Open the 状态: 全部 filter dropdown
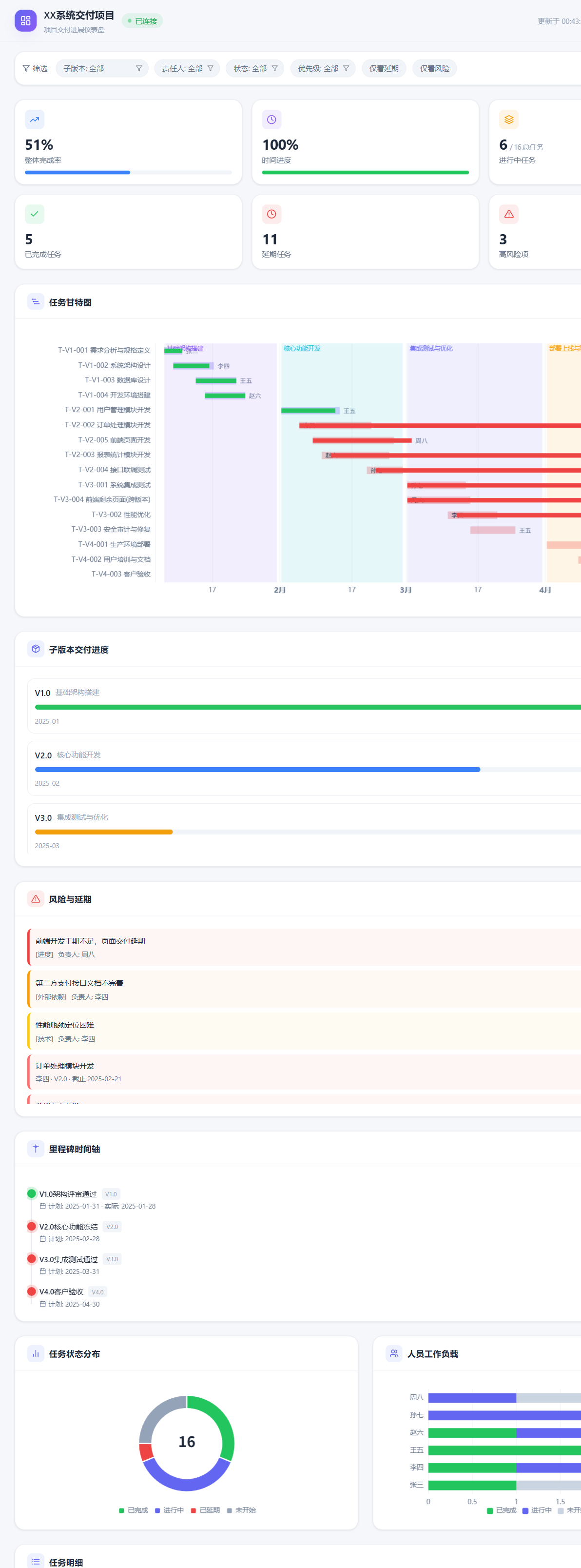The image size is (581, 1568). pyautogui.click(x=255, y=68)
